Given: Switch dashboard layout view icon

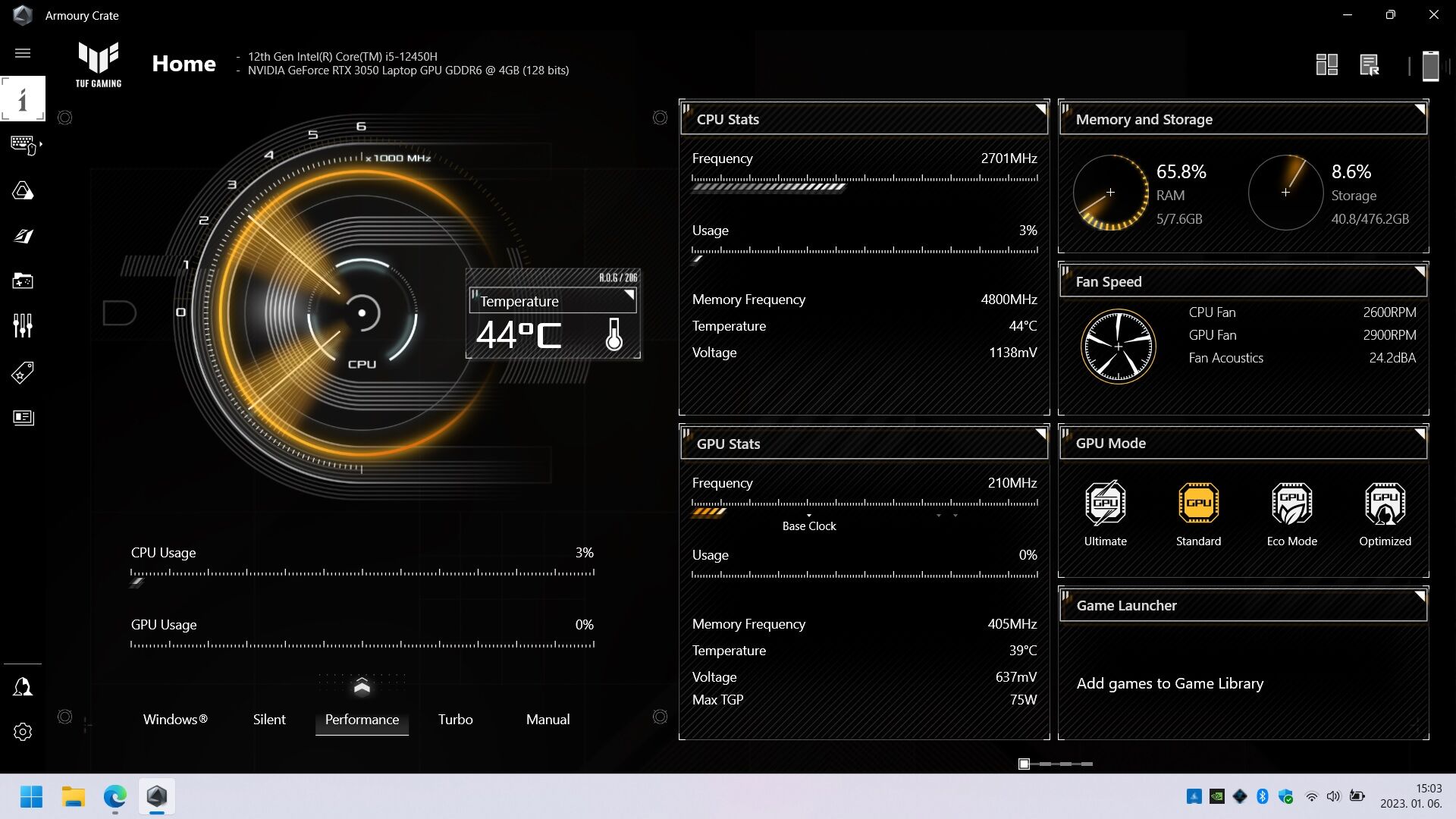Looking at the screenshot, I should 1326,64.
